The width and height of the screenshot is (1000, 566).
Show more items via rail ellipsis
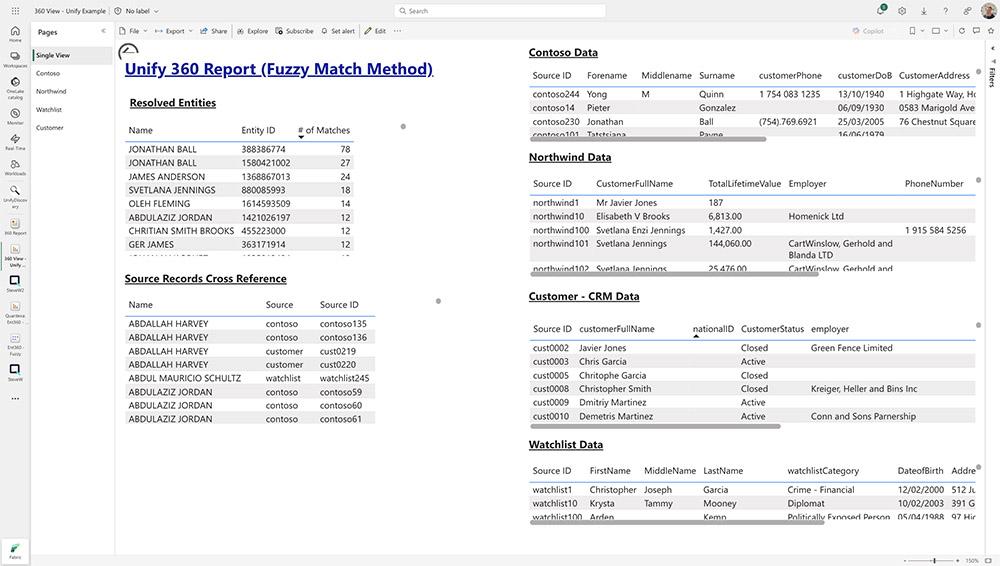15,399
